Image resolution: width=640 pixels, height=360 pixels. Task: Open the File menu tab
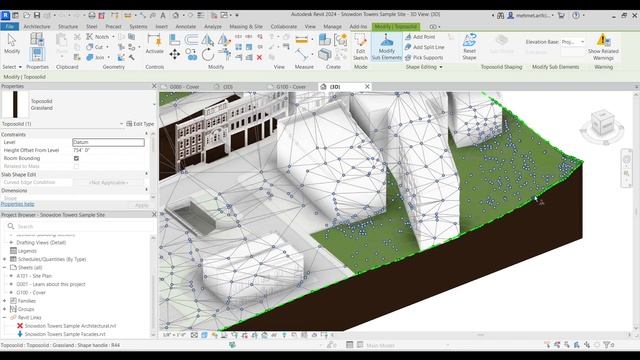(x=9, y=27)
